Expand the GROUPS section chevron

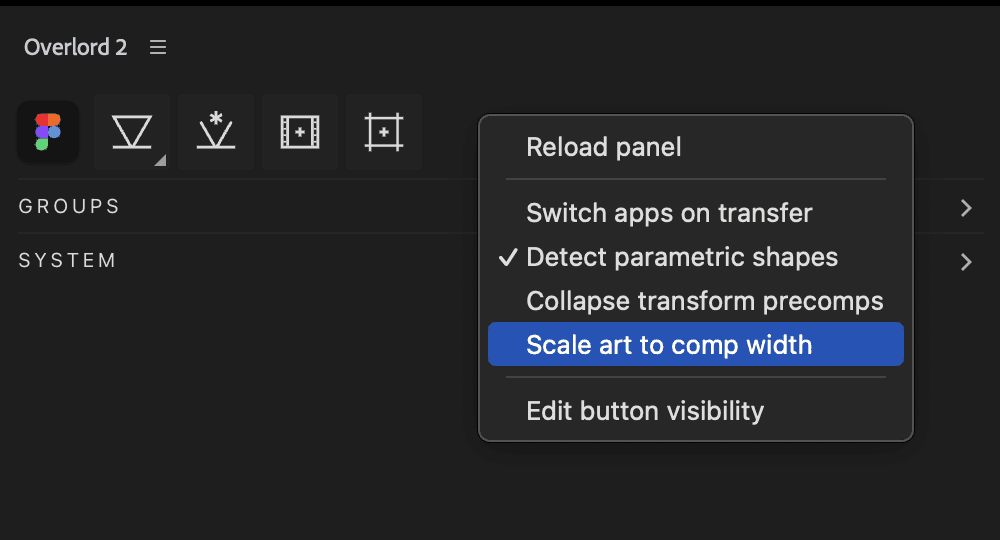coord(966,208)
